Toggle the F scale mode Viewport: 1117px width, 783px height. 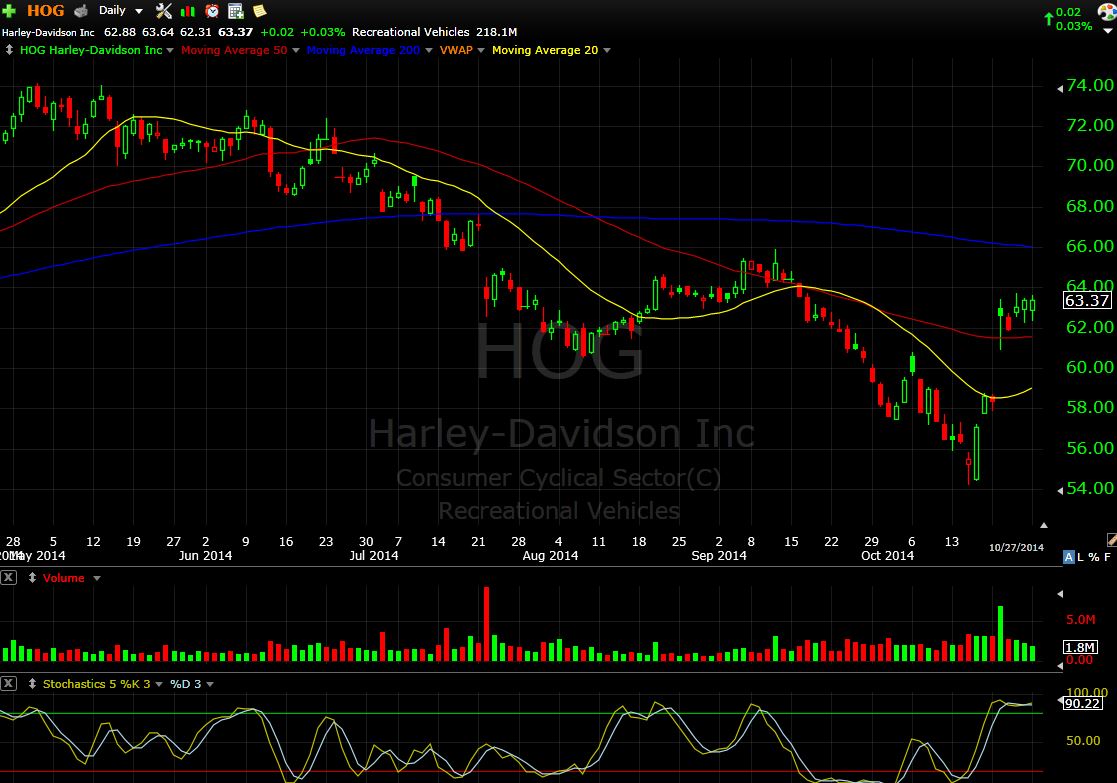pos(1107,557)
